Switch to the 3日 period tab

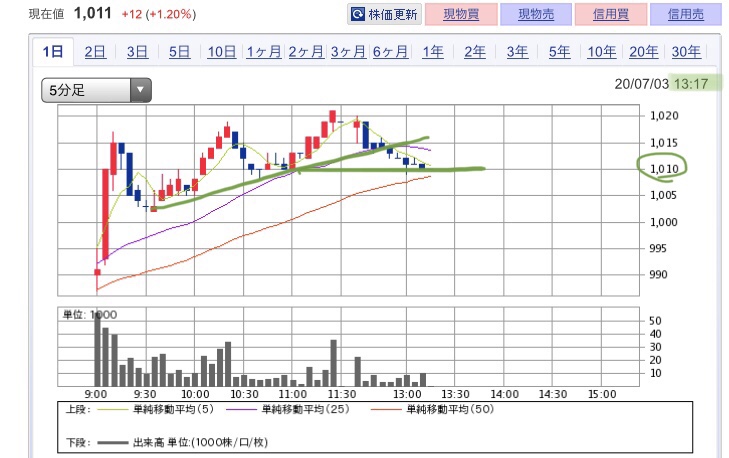(137, 52)
